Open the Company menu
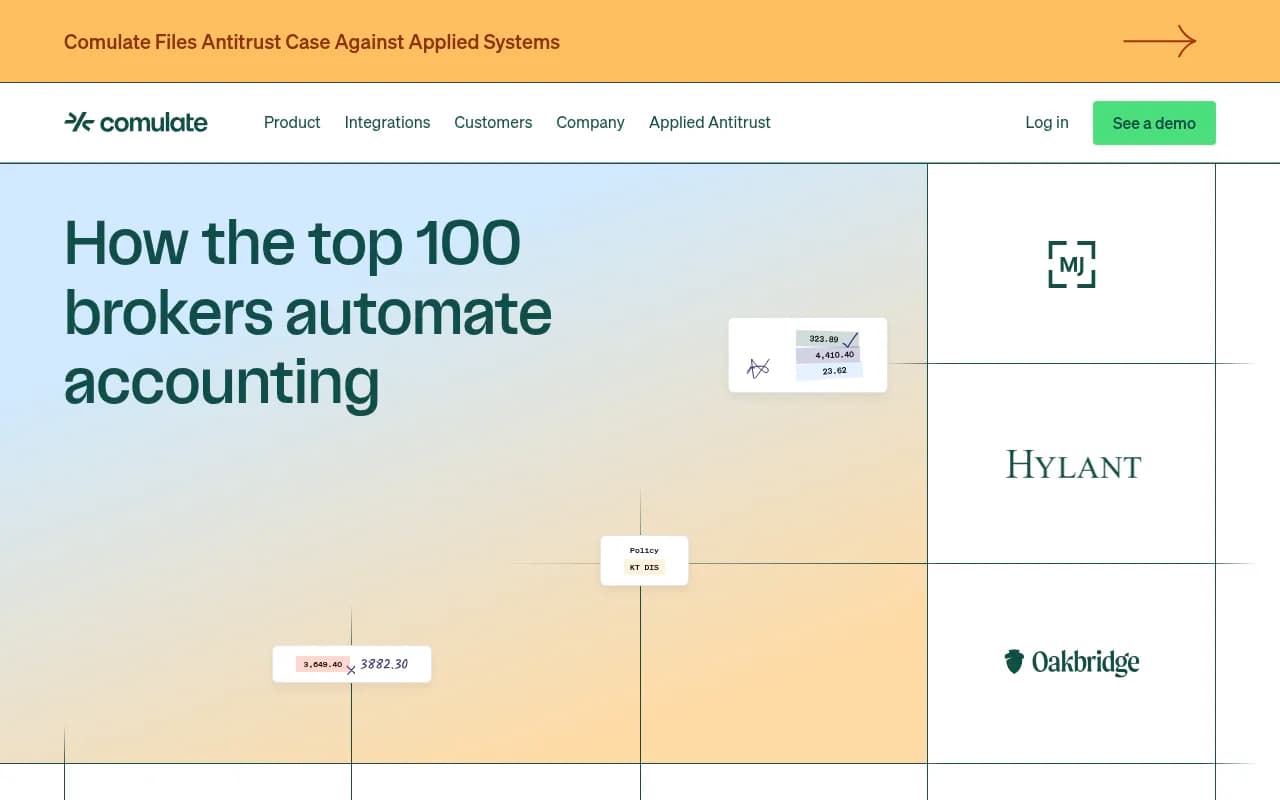The width and height of the screenshot is (1280, 800). click(x=590, y=122)
